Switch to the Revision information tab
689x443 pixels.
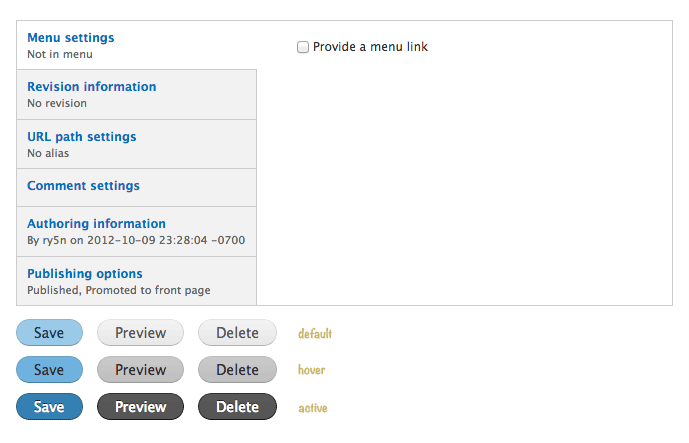point(92,87)
